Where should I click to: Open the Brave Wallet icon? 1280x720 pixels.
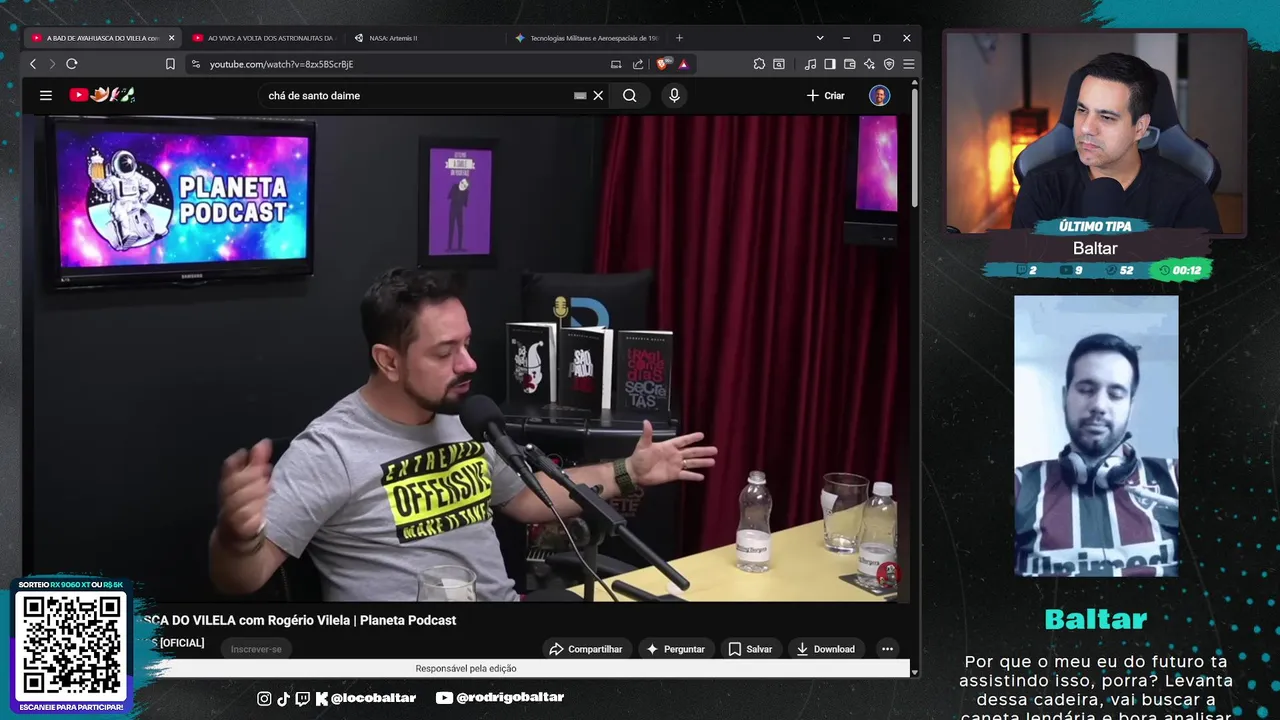849,64
